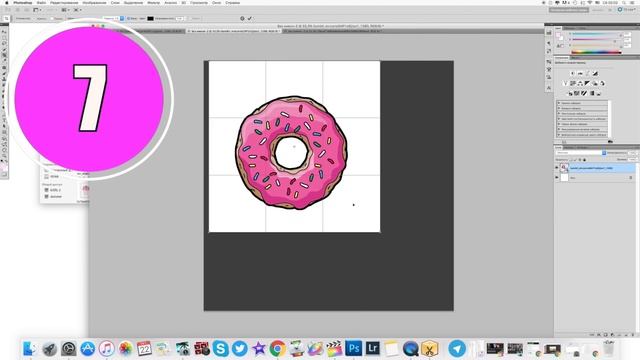The width and height of the screenshot is (640, 360).
Task: Add a Black & White adjustment
Action: point(587,83)
